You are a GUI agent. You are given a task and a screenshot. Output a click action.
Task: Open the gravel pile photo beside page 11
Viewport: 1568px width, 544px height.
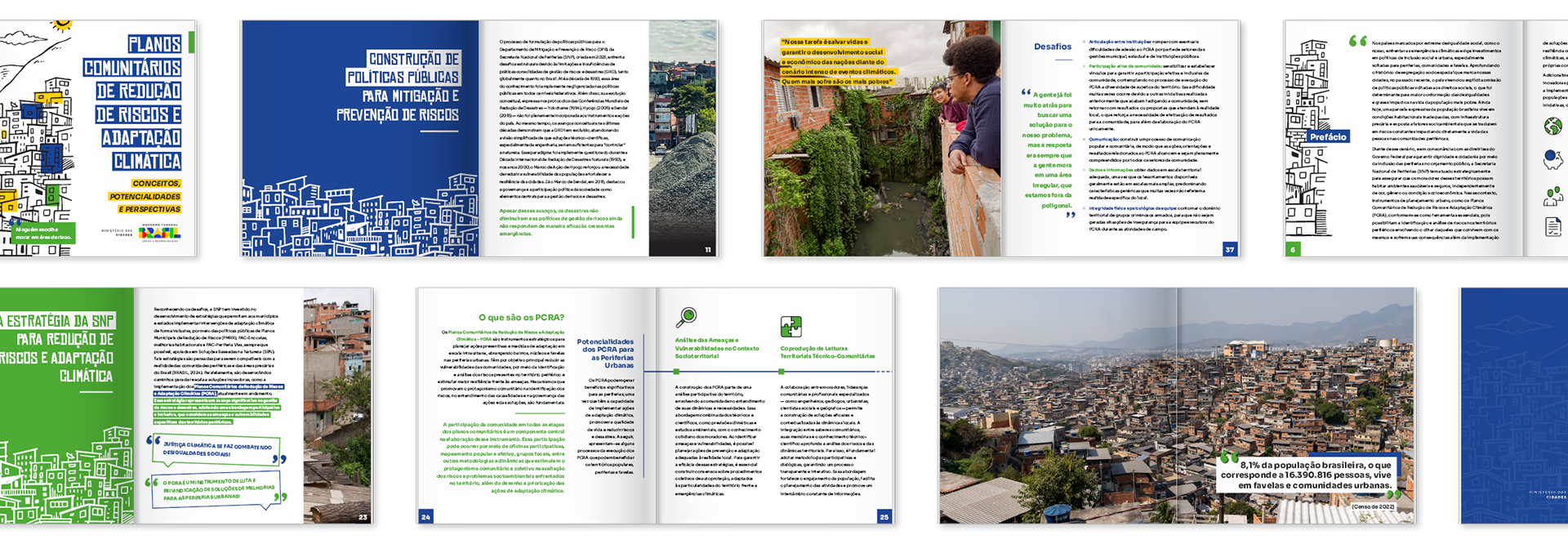pyautogui.click(x=684, y=139)
